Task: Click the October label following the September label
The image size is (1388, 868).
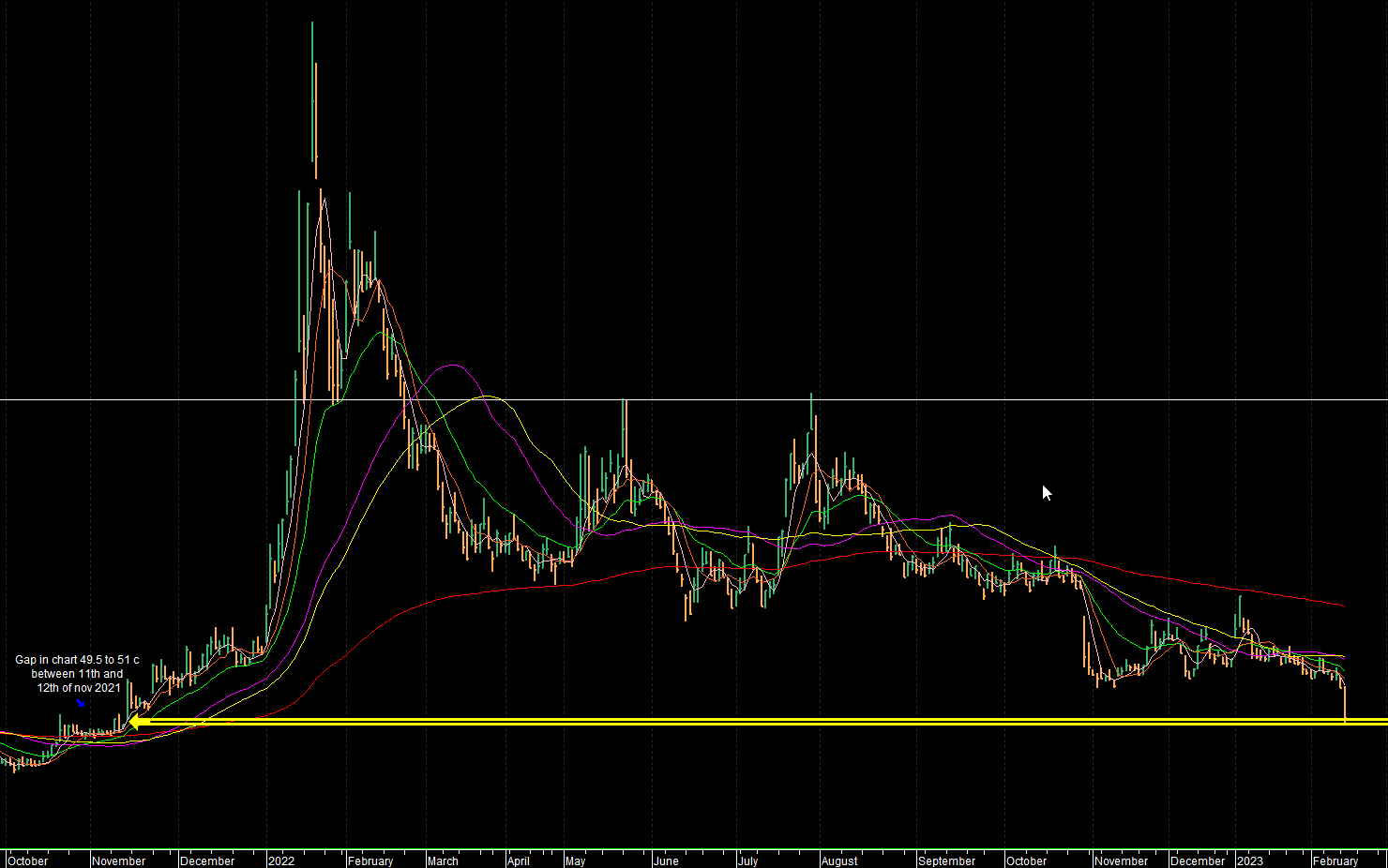Action: pos(1027,861)
